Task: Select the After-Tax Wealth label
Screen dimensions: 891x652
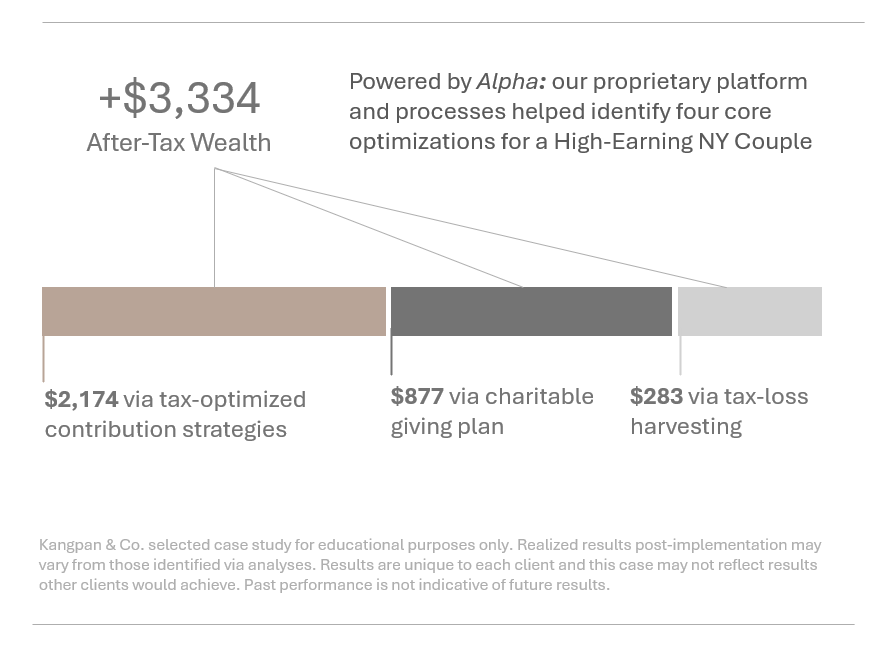Action: 179,143
